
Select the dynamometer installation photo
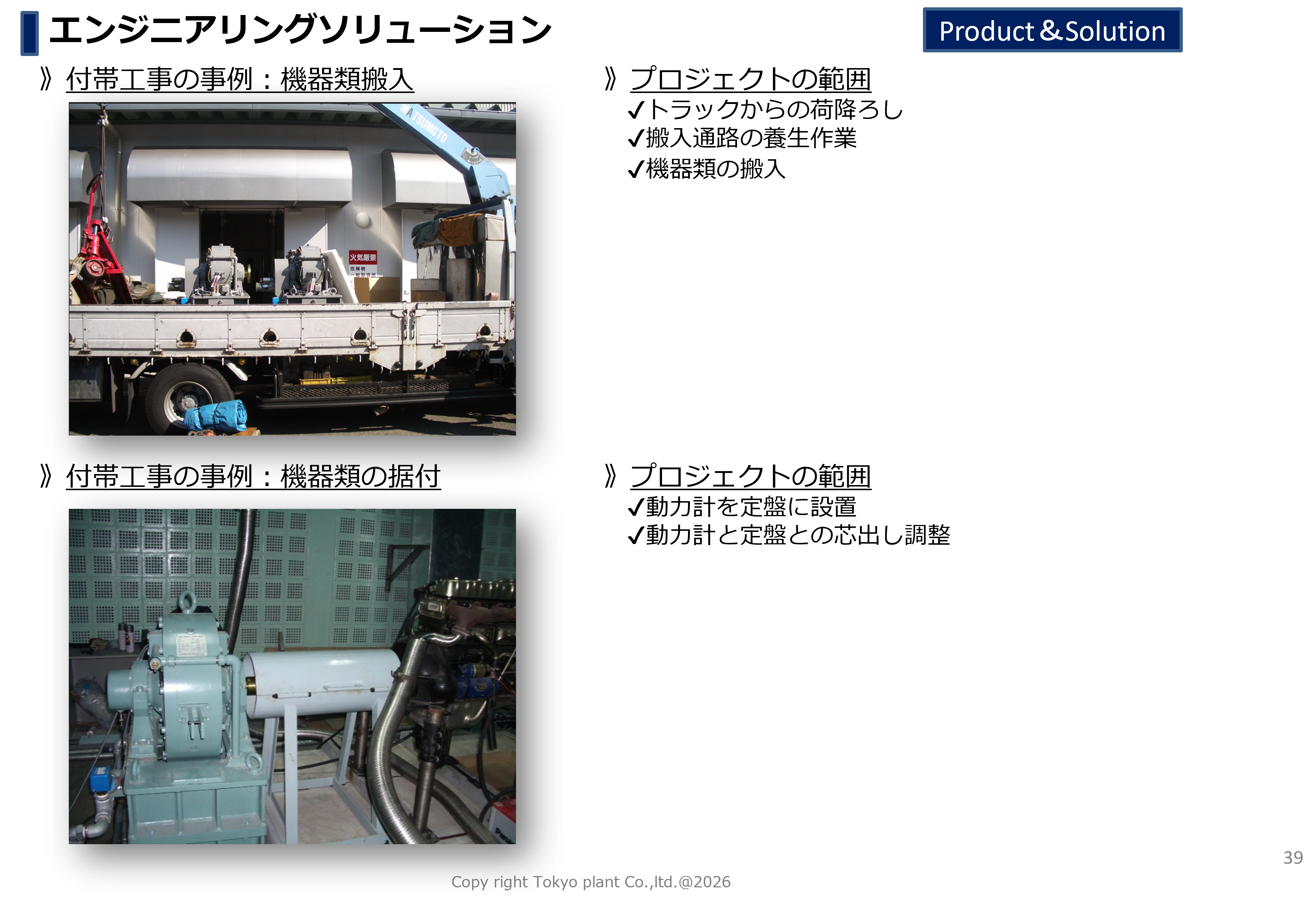click(292, 676)
